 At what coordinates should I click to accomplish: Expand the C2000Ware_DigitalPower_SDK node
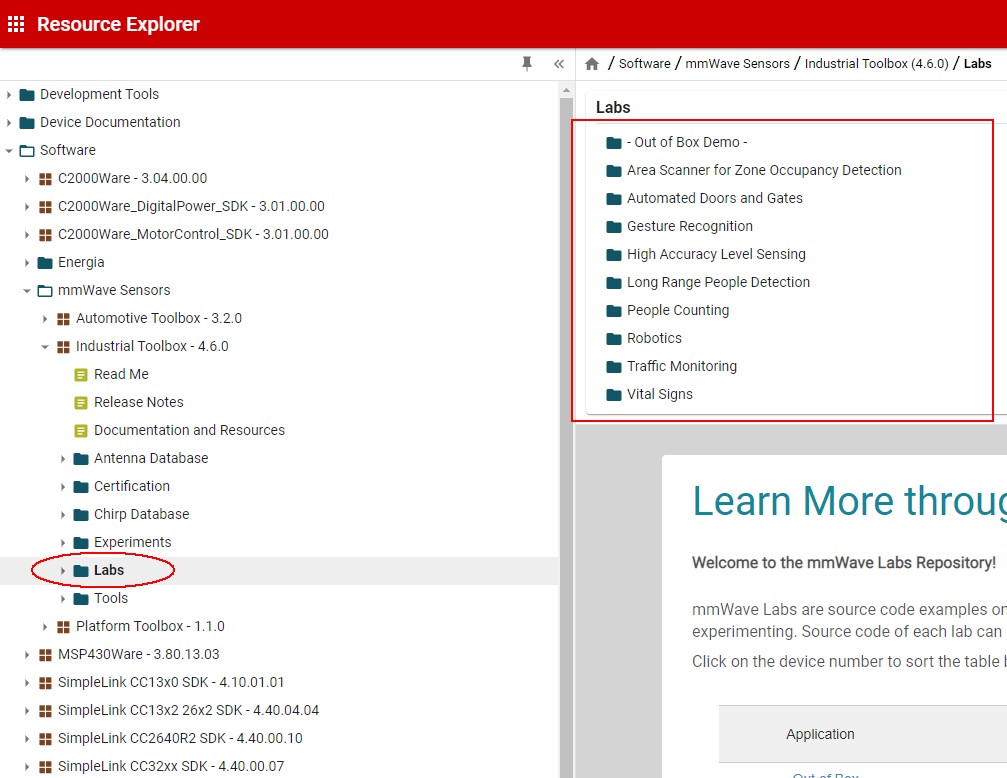pos(27,207)
